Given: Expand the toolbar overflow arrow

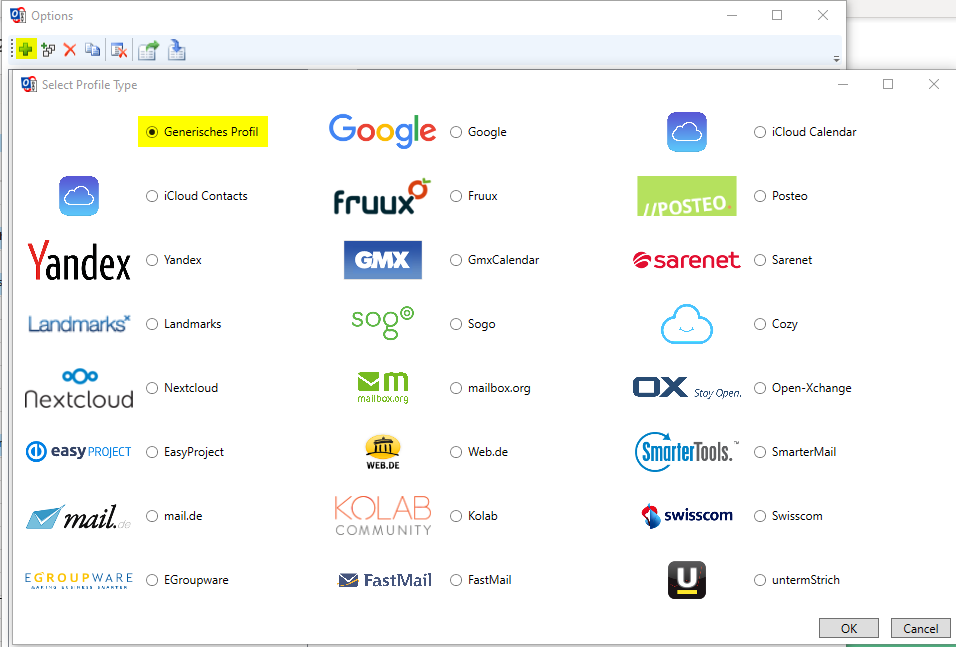Looking at the screenshot, I should click(837, 59).
